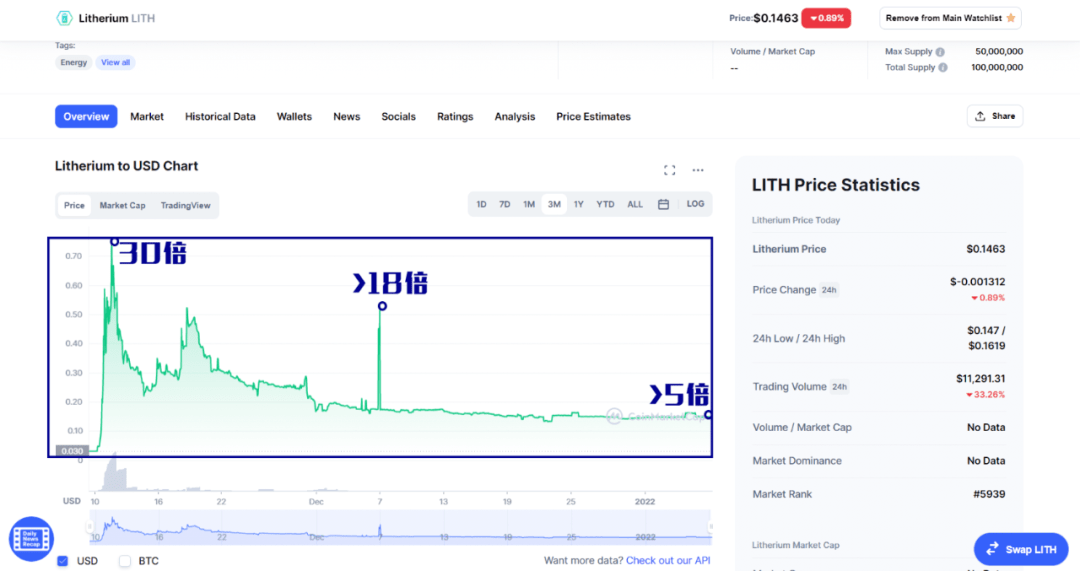Open the Wallets tab
The height and width of the screenshot is (571, 1080).
(x=294, y=116)
